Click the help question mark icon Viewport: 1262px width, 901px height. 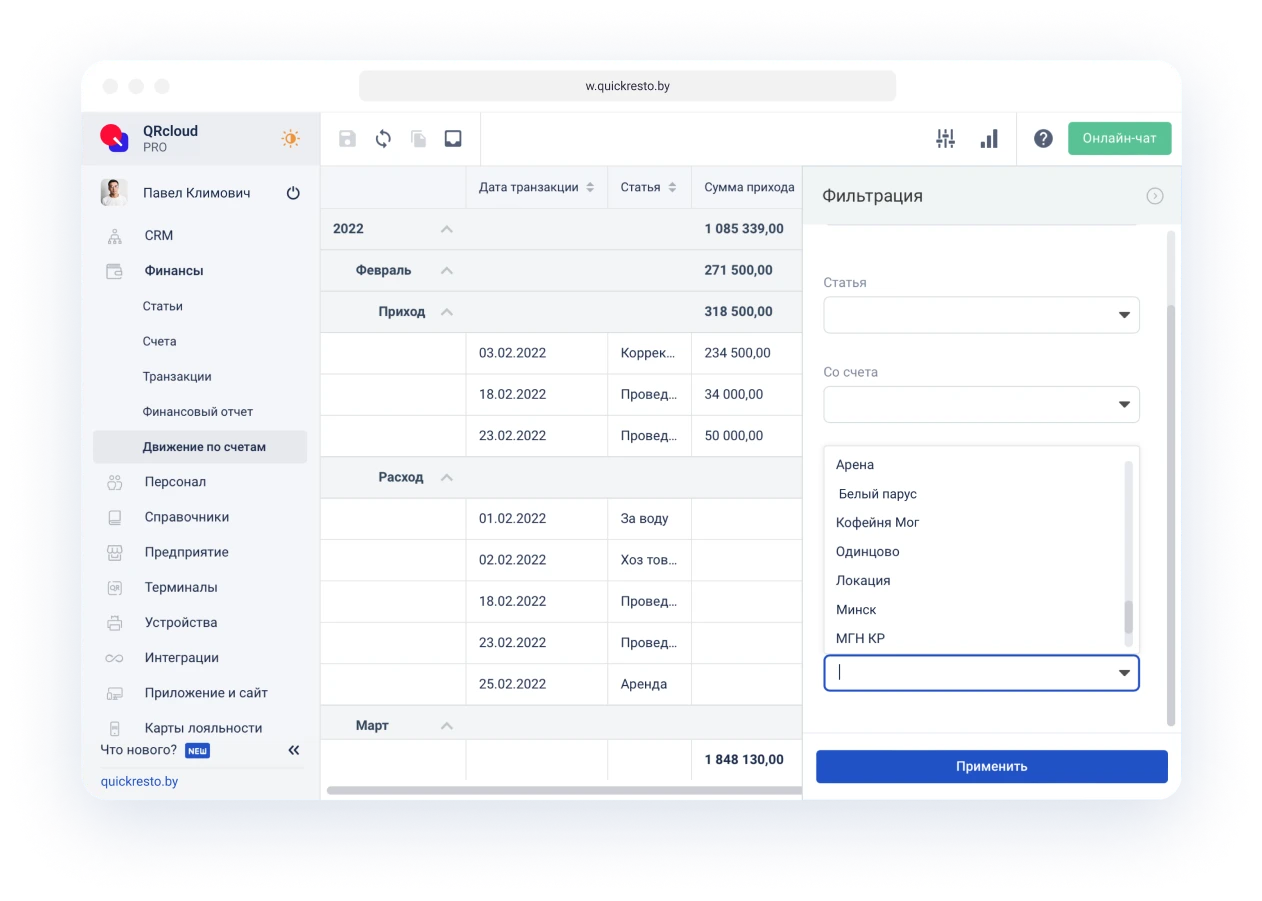1043,139
